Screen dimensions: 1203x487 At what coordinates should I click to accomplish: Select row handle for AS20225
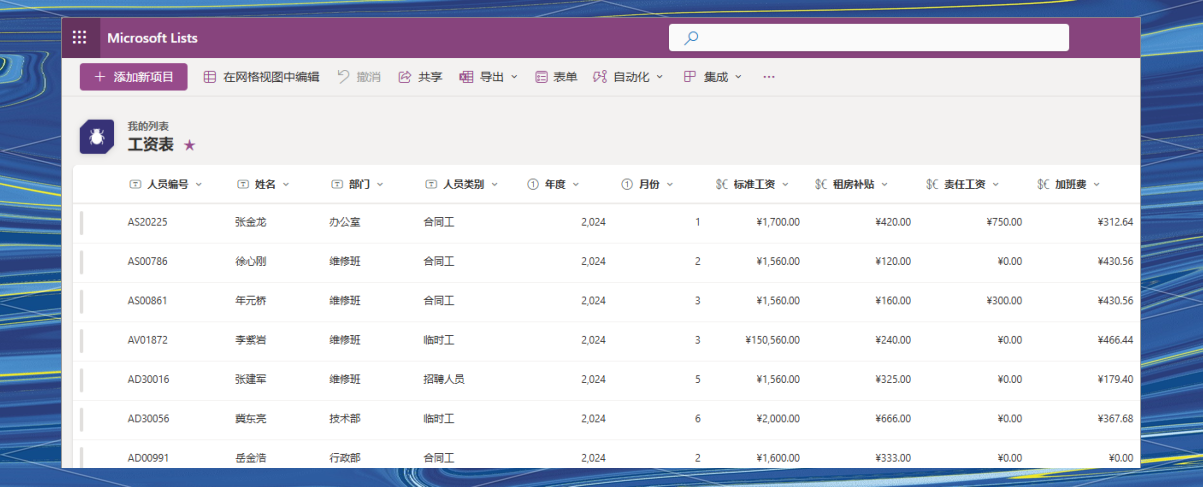(x=82, y=222)
